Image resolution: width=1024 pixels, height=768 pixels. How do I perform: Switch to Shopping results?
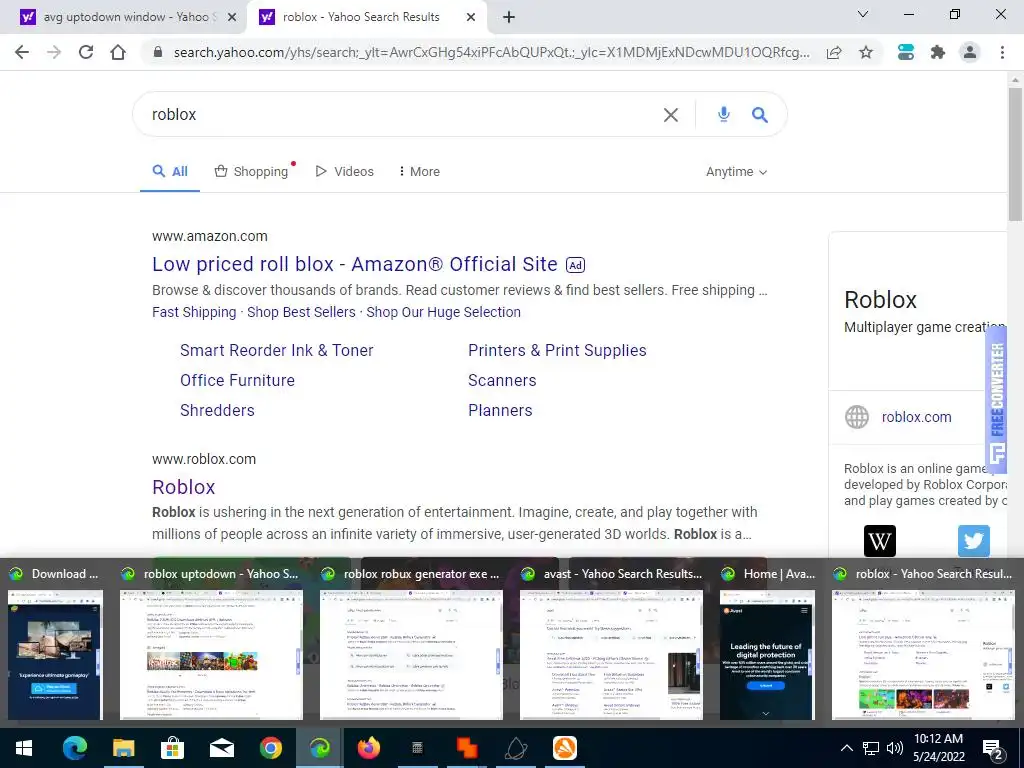click(252, 172)
